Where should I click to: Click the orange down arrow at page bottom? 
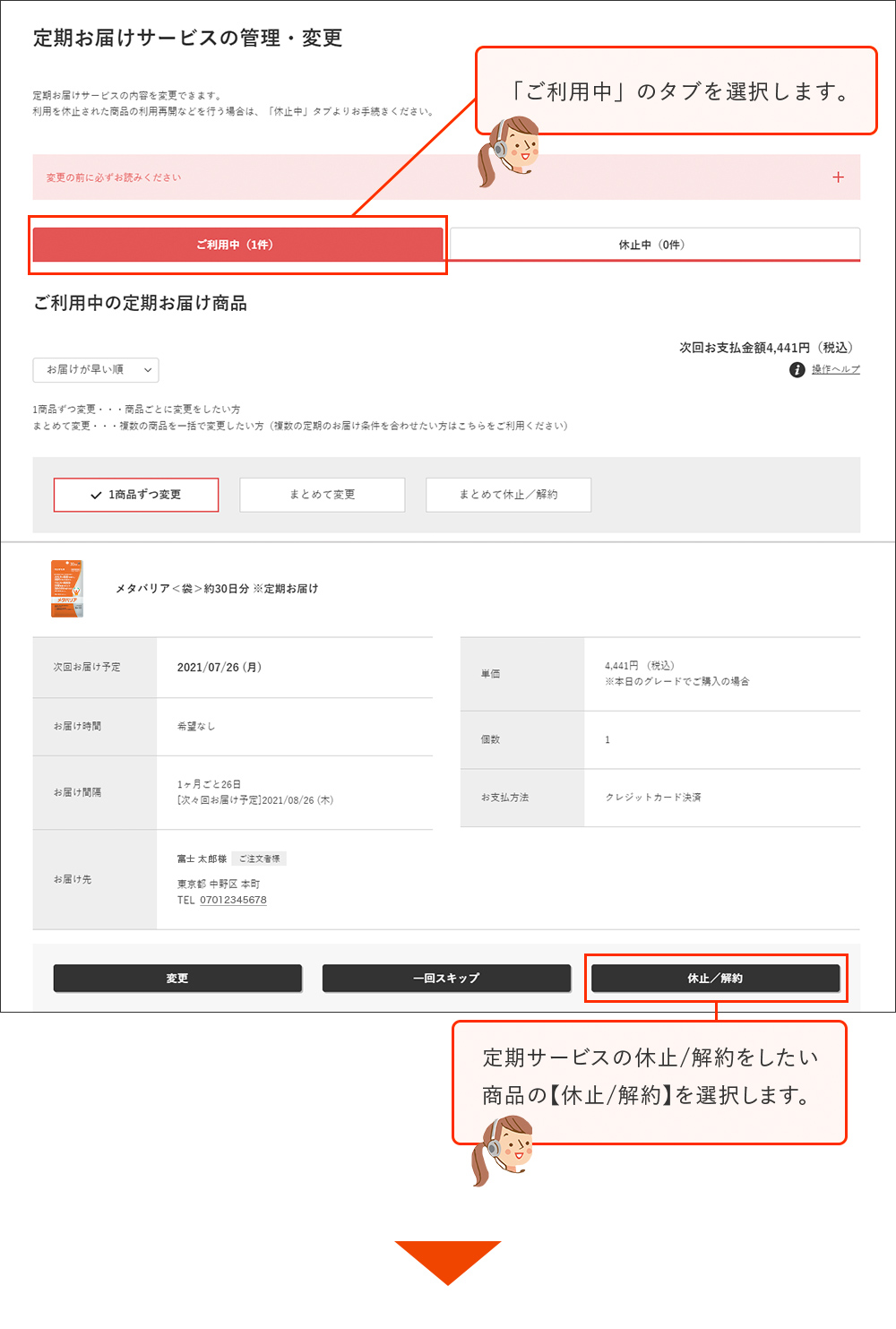tap(447, 1264)
